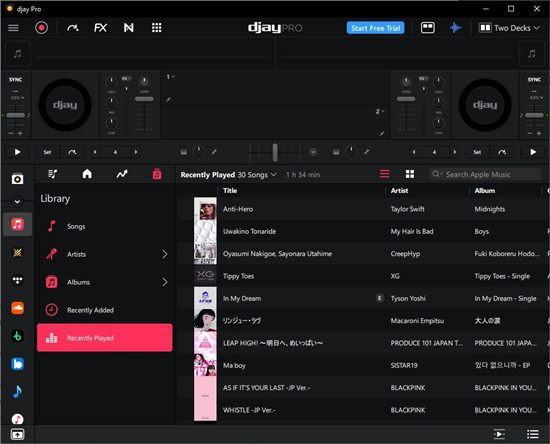Open the left deck tempo range dropdown

18,97
